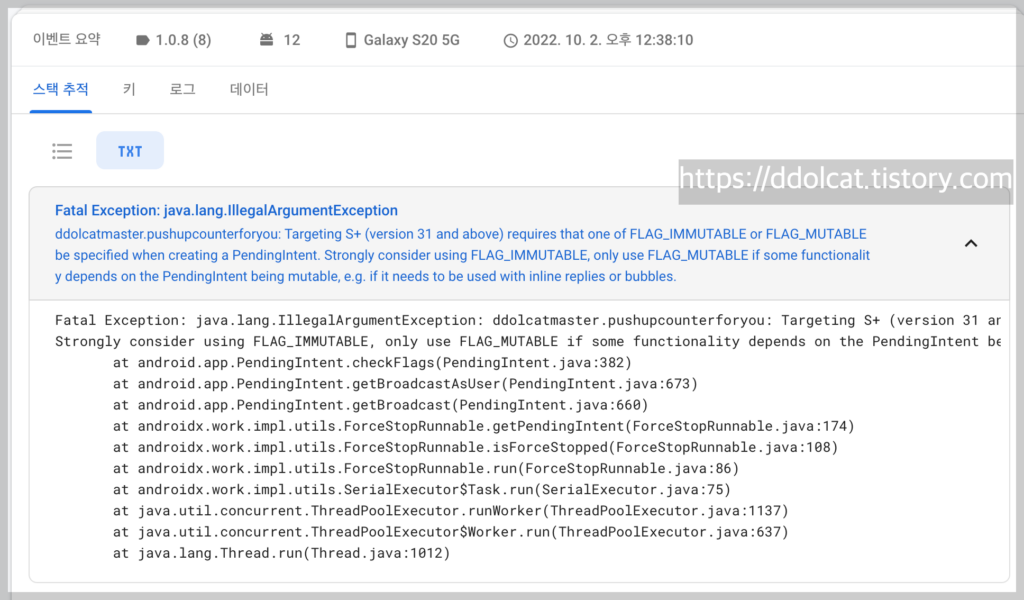The width and height of the screenshot is (1024, 600).
Task: Switch to the list view icon
Action: coord(62,151)
